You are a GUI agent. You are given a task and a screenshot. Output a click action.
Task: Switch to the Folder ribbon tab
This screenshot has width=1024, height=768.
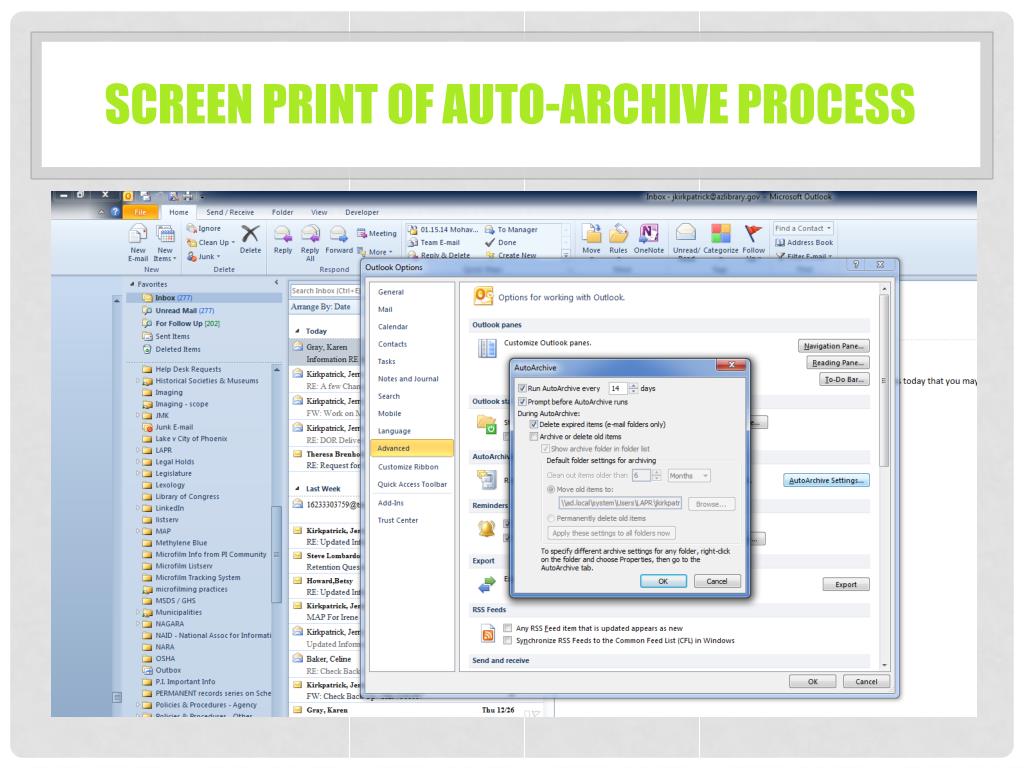point(283,212)
